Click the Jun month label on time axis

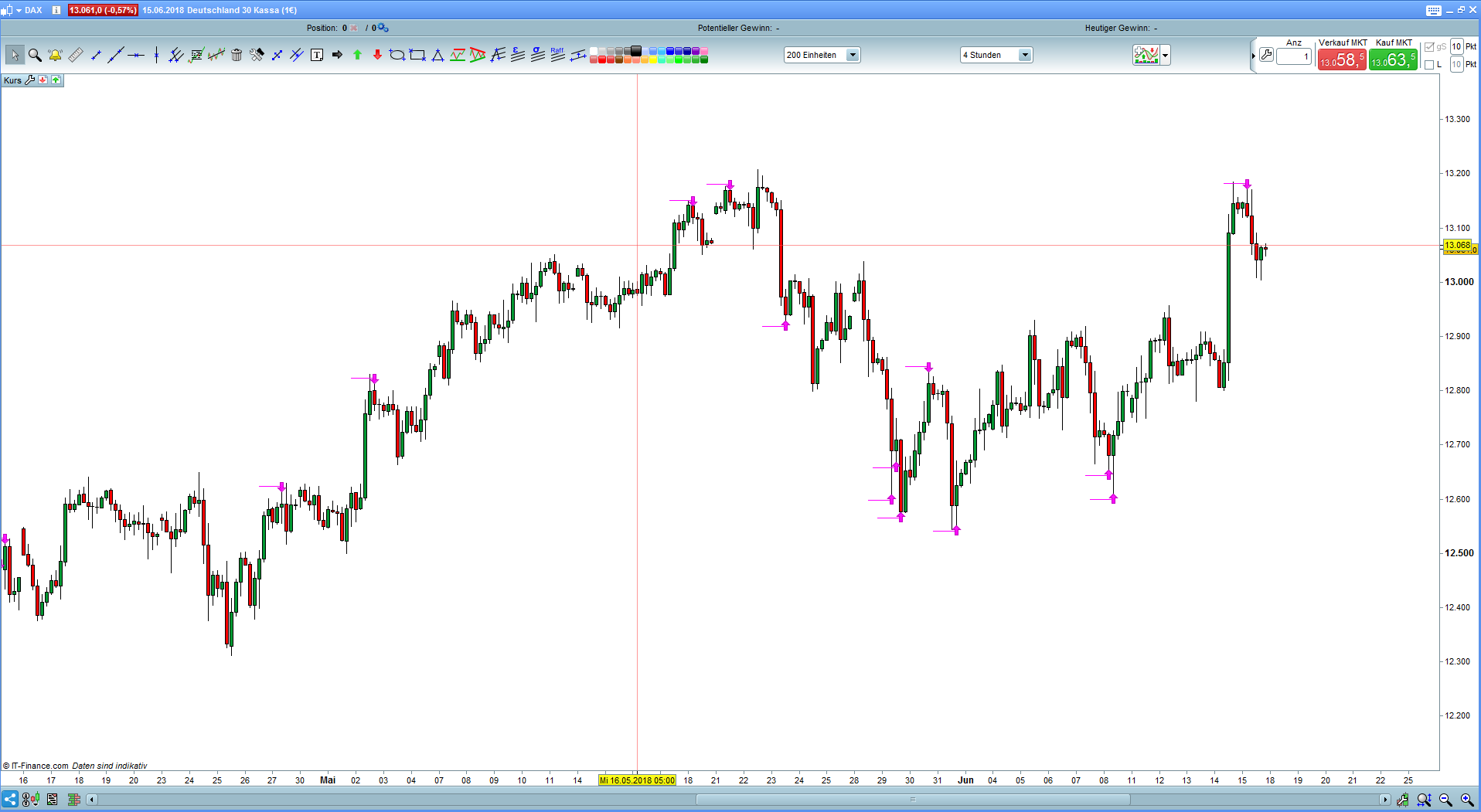coord(965,780)
